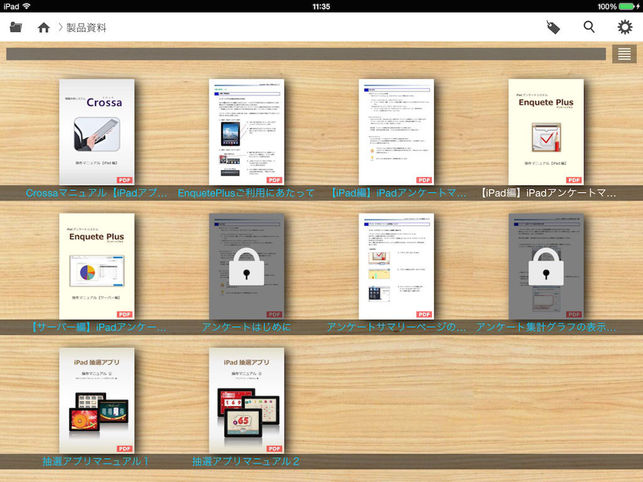
Task: Click EnquetePlusご利用にあたって title label
Action: point(246,193)
